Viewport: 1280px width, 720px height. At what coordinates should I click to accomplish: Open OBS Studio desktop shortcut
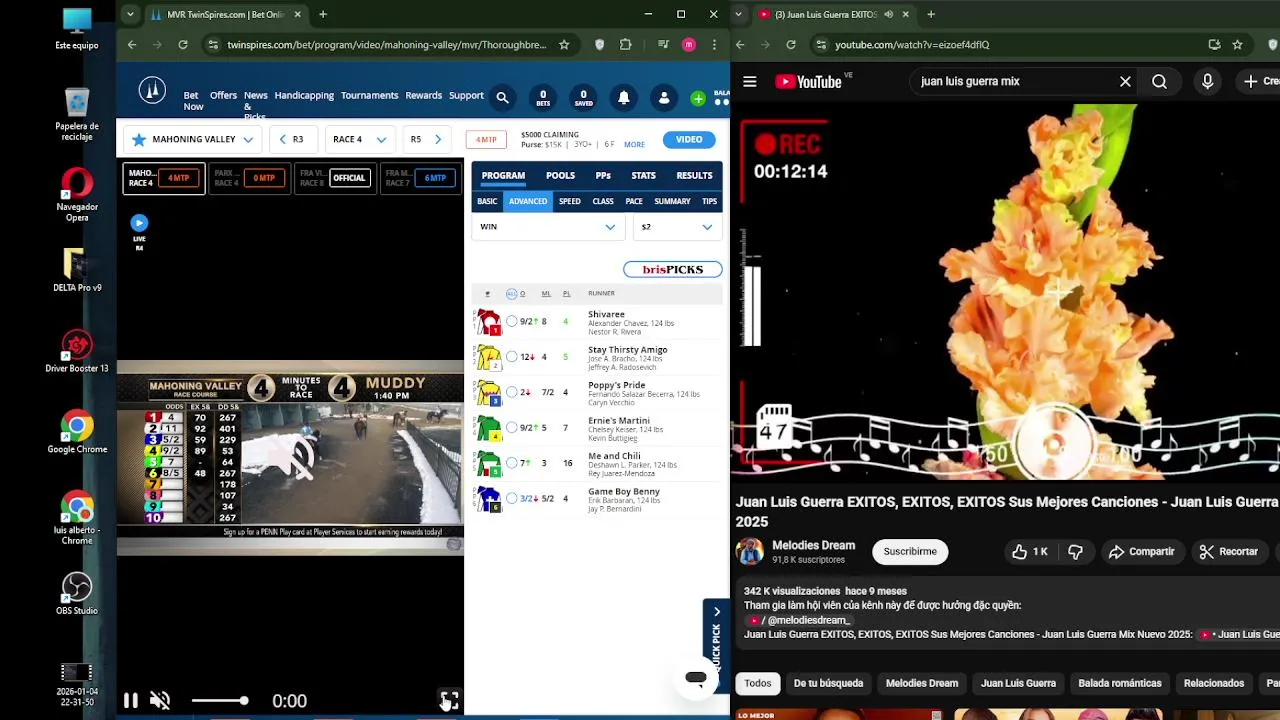click(x=77, y=593)
